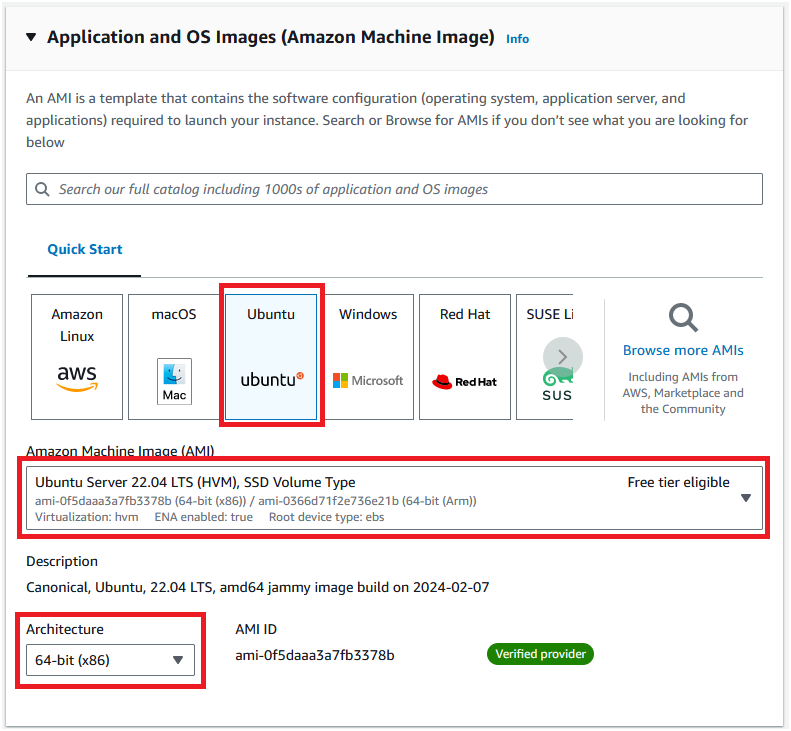This screenshot has width=791, height=731.
Task: Click the ubuntu logo
Action: [272, 379]
